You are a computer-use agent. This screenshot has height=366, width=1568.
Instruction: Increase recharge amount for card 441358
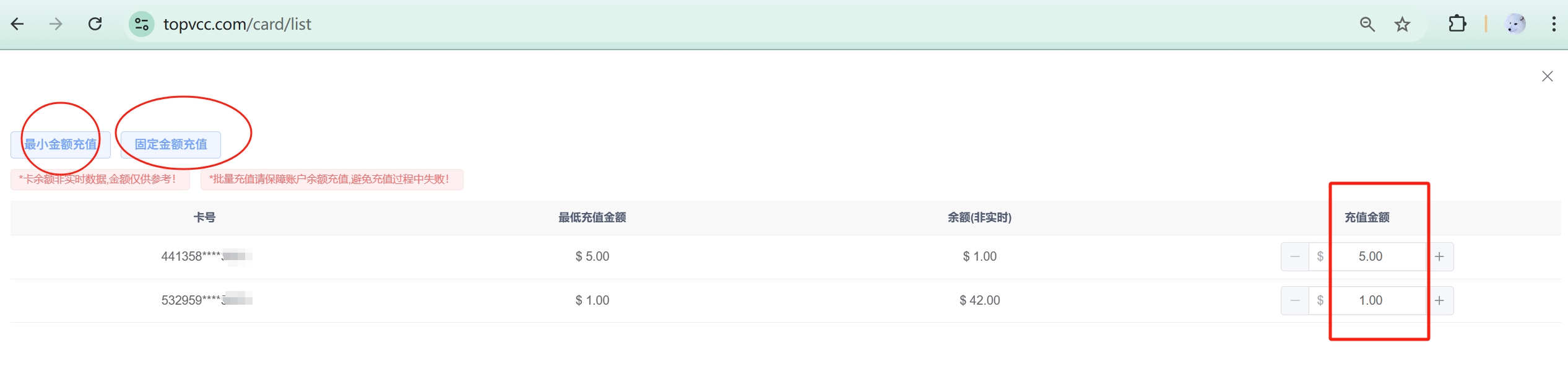(1439, 256)
